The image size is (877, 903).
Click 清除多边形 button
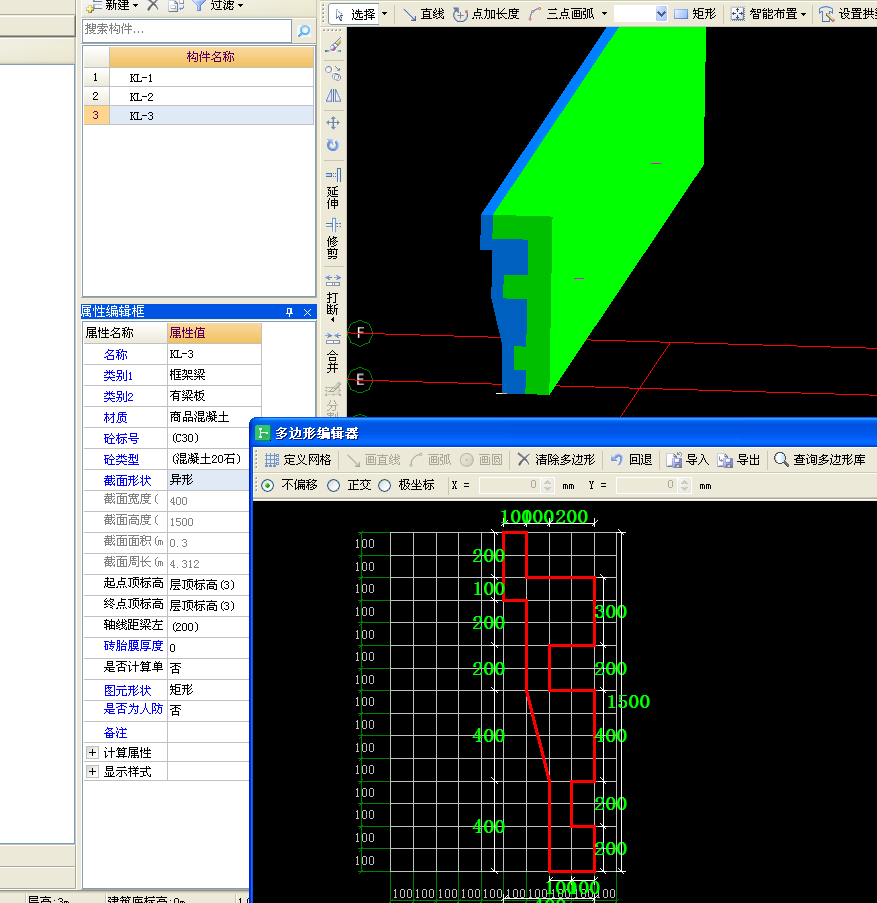click(x=556, y=460)
